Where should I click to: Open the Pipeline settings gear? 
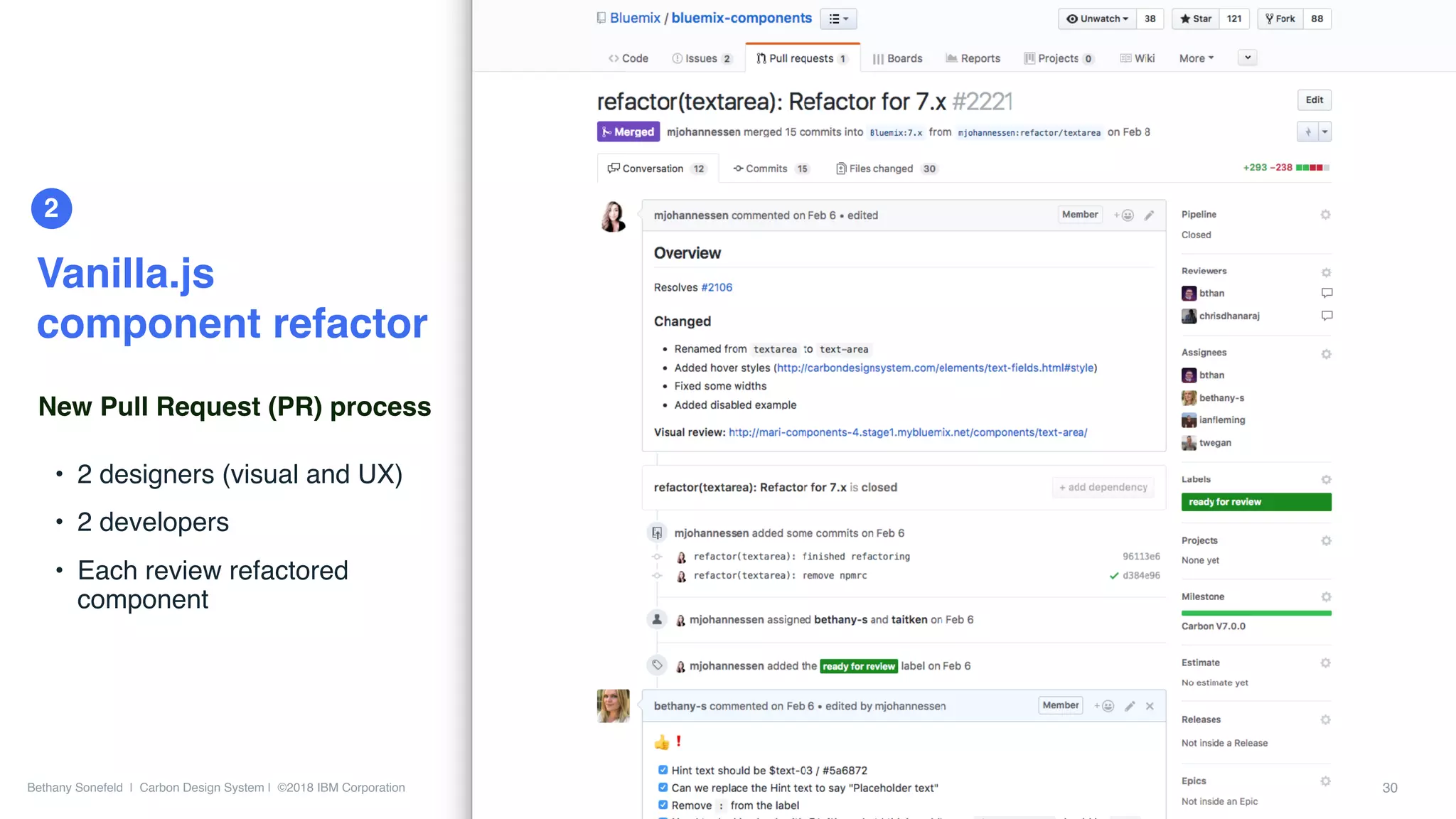click(x=1325, y=215)
